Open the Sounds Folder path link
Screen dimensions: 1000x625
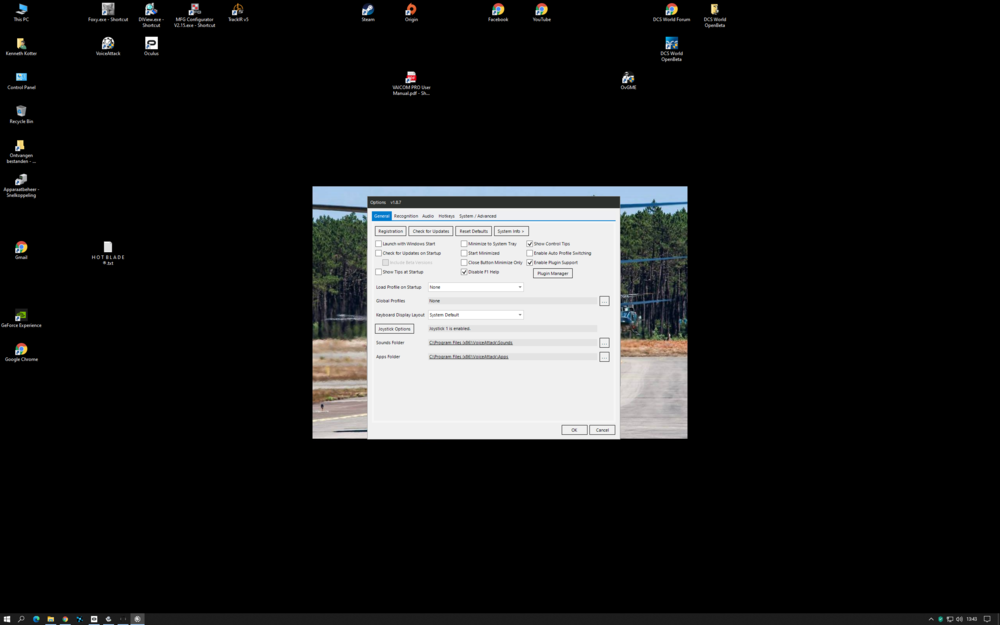coord(471,342)
